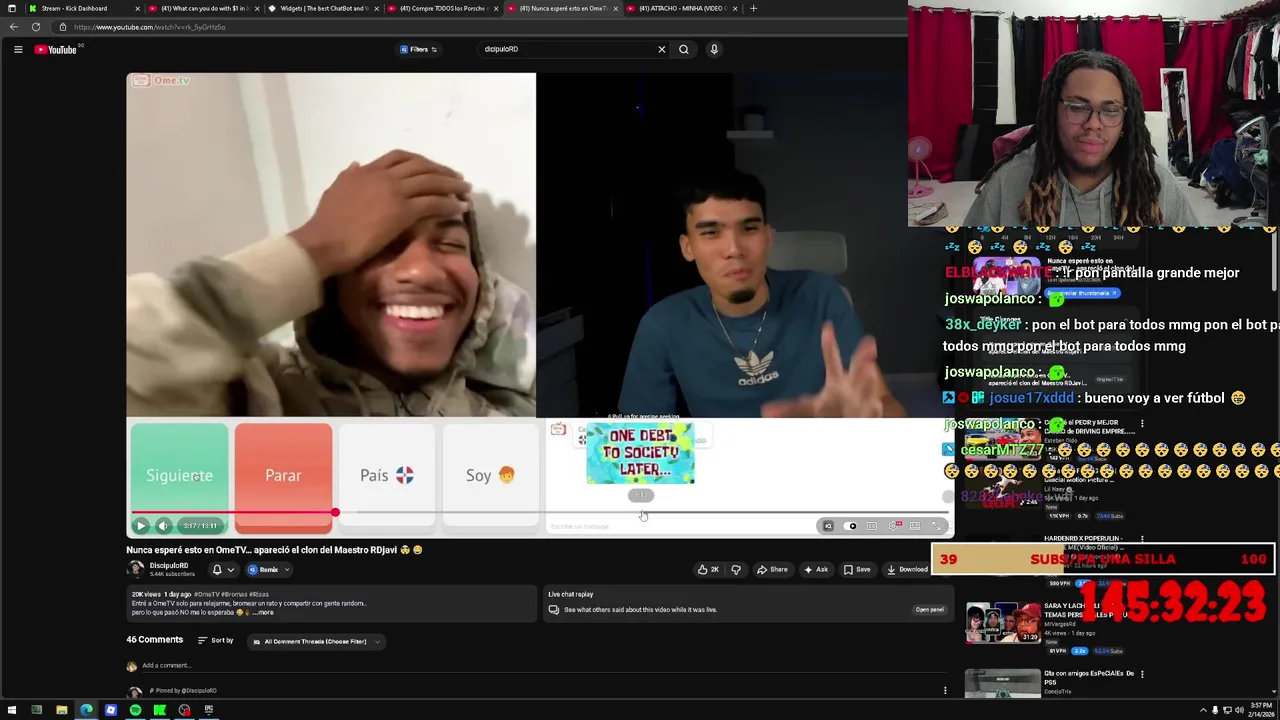Download the video
This screenshot has height=720, width=1280.
click(907, 570)
